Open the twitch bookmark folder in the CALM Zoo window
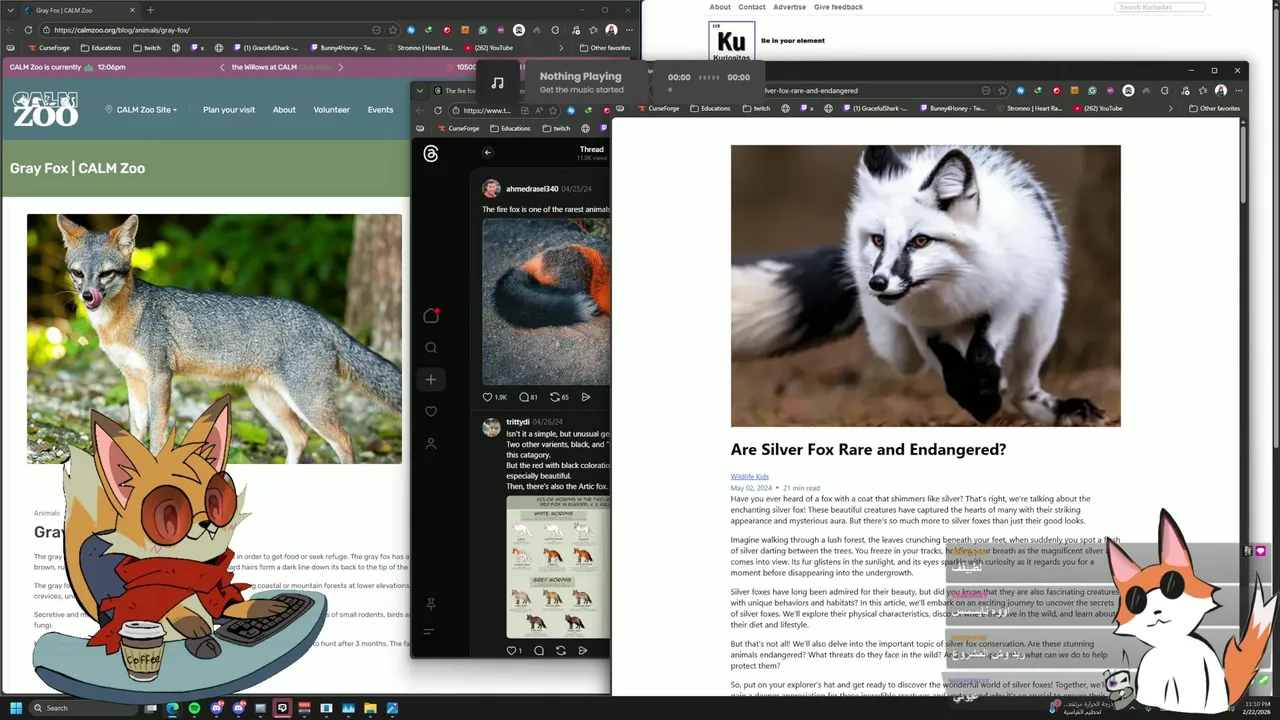1280x720 pixels. [146, 48]
